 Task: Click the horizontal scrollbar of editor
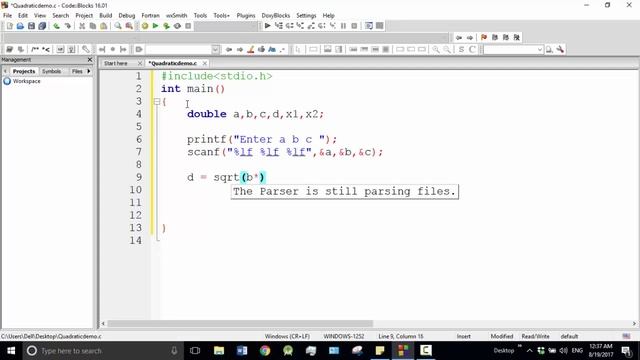click(x=240, y=323)
